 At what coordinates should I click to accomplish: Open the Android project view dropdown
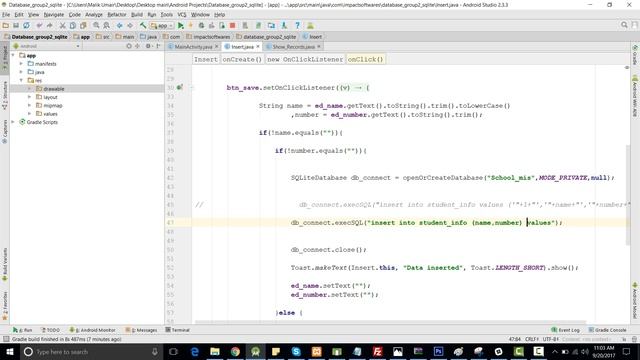pos(47,46)
